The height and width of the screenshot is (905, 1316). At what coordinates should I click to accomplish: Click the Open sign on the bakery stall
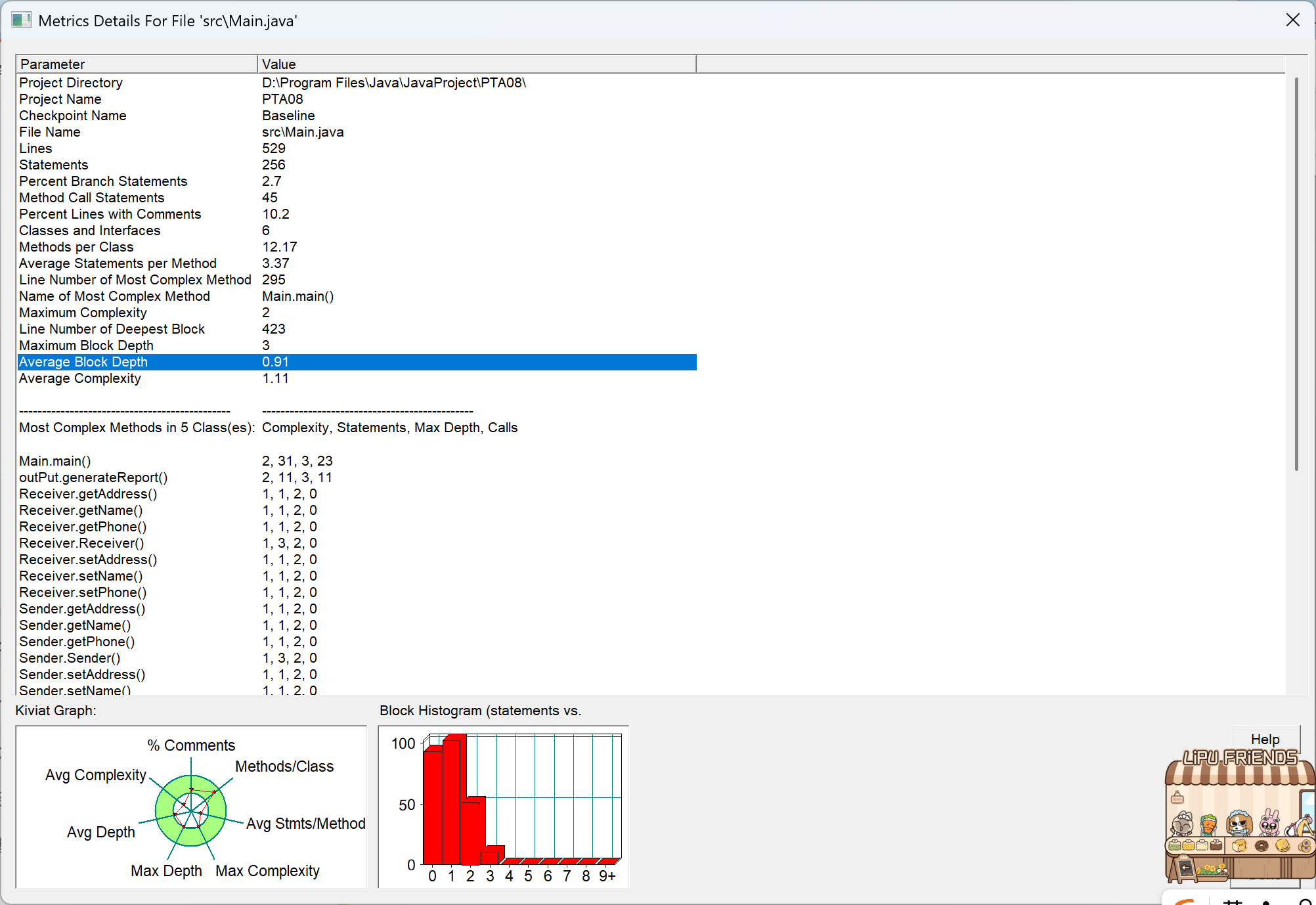click(1177, 799)
